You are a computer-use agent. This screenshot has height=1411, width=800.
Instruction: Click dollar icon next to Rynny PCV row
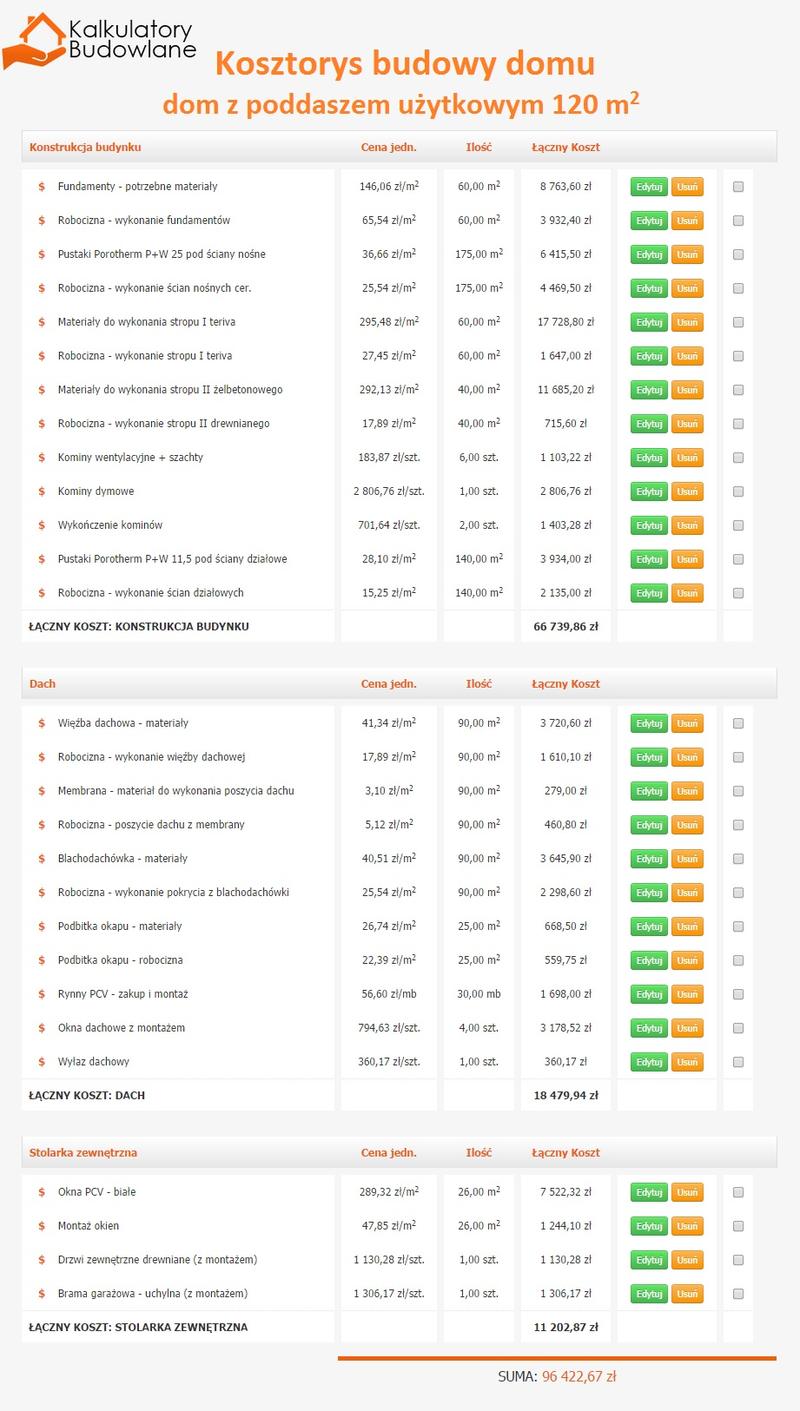pos(41,994)
